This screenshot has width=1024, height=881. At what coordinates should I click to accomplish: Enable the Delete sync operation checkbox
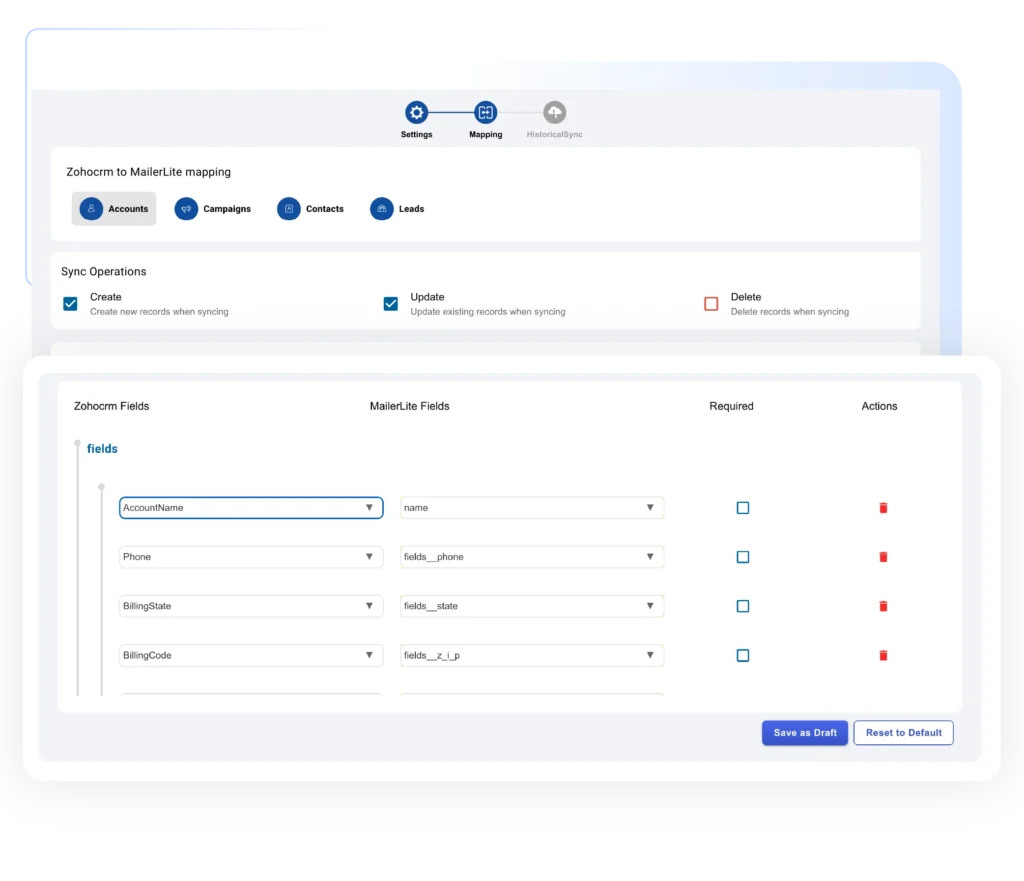point(711,304)
